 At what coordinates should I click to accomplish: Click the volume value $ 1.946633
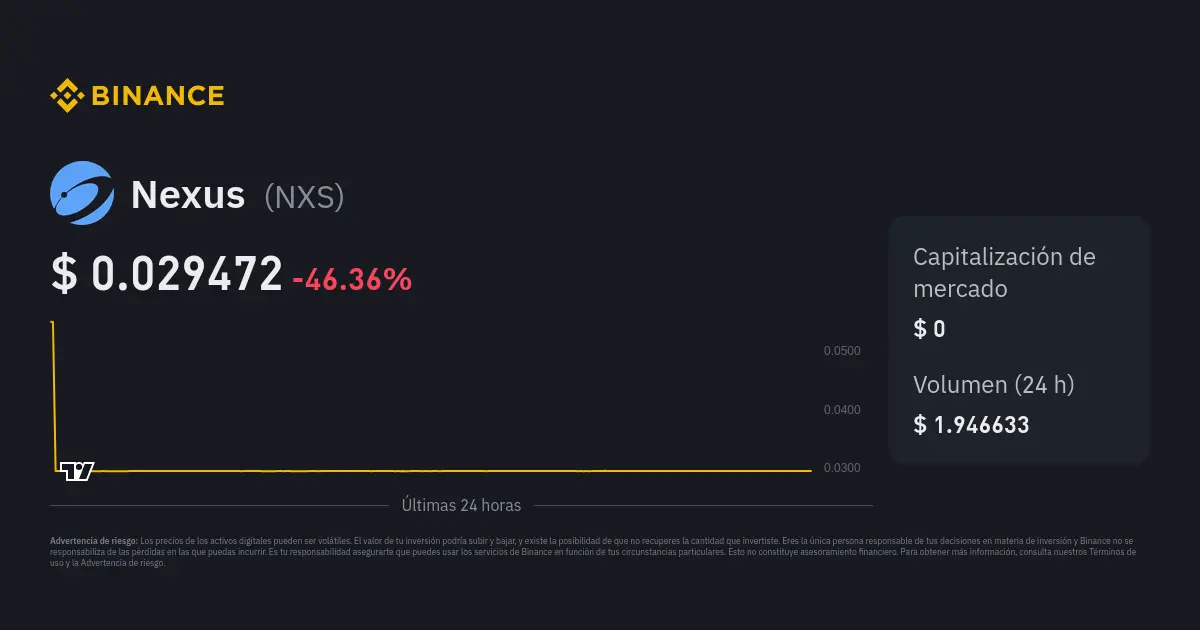tap(971, 425)
